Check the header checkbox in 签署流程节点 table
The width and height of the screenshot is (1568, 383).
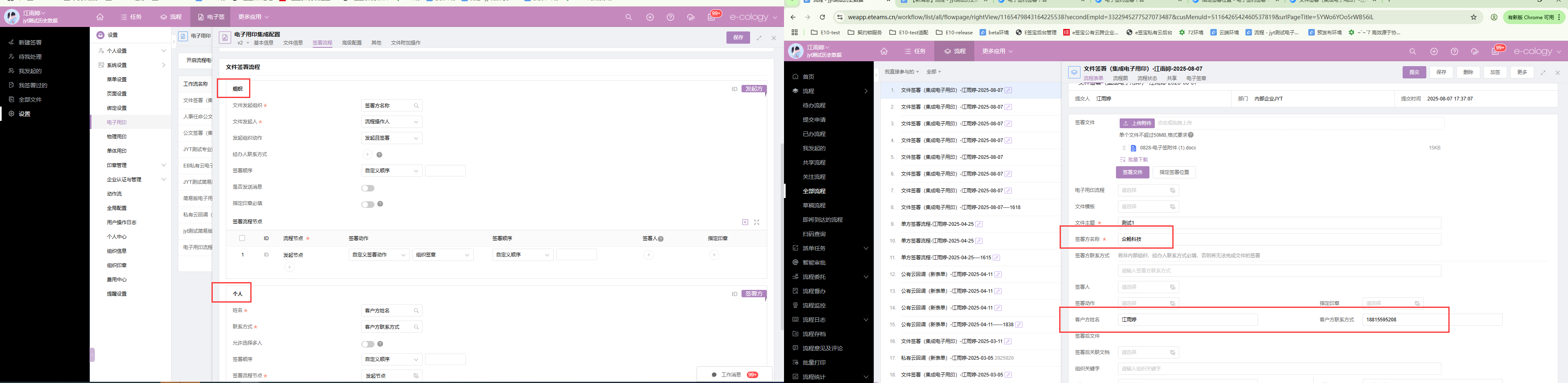point(242,238)
